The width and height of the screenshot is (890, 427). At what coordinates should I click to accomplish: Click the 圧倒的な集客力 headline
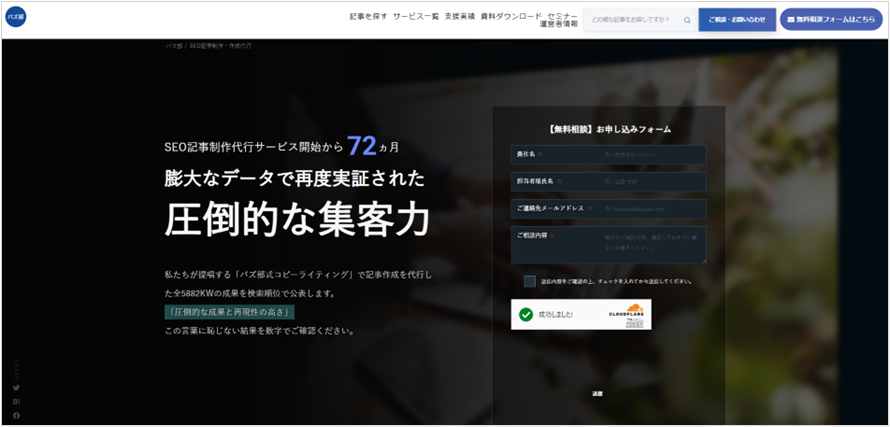(297, 220)
